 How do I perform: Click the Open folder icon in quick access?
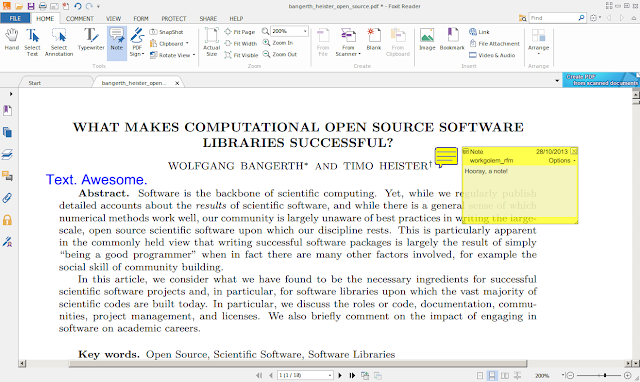19,6
